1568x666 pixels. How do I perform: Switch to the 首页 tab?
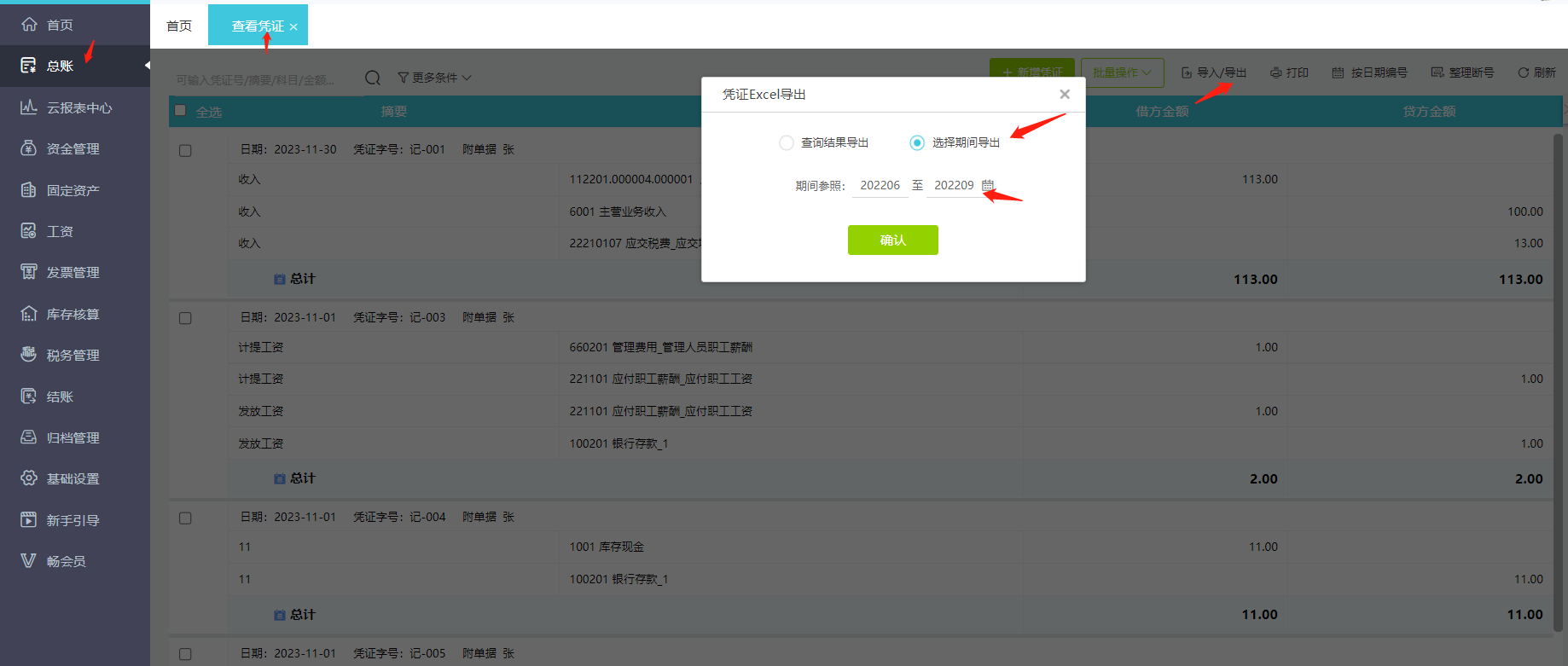point(179,26)
